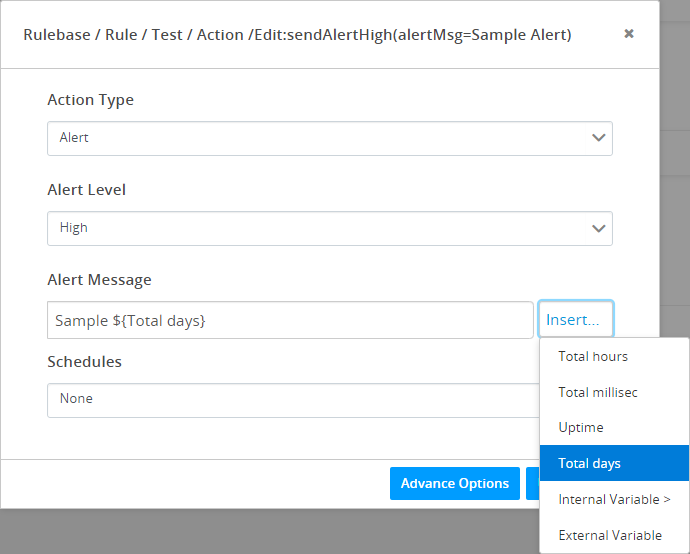Close the Edit Action dialog
690x554 pixels.
point(629,34)
